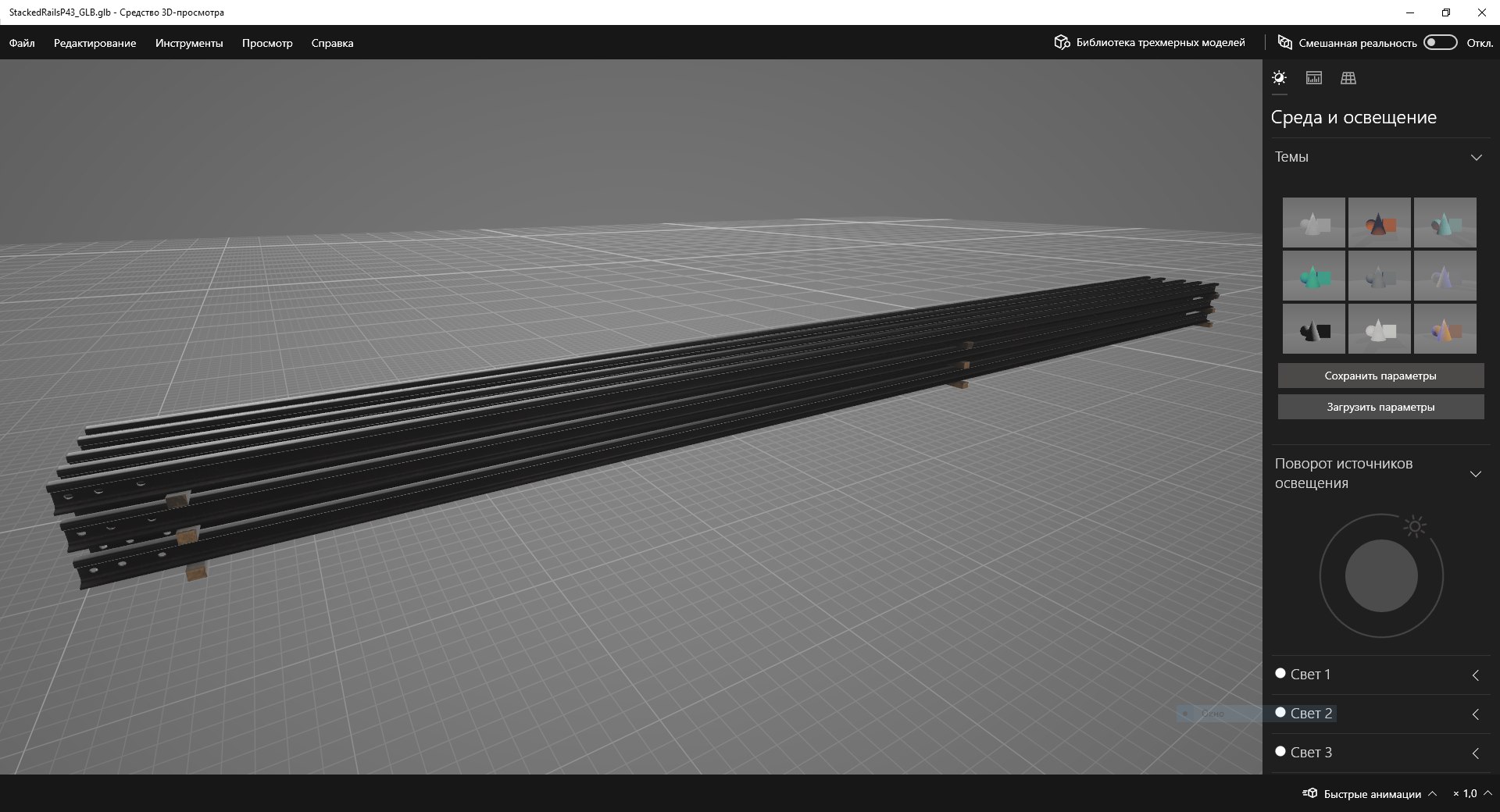The height and width of the screenshot is (812, 1500).
Task: Open the Stats and Shading tab icon
Action: coord(1314,78)
